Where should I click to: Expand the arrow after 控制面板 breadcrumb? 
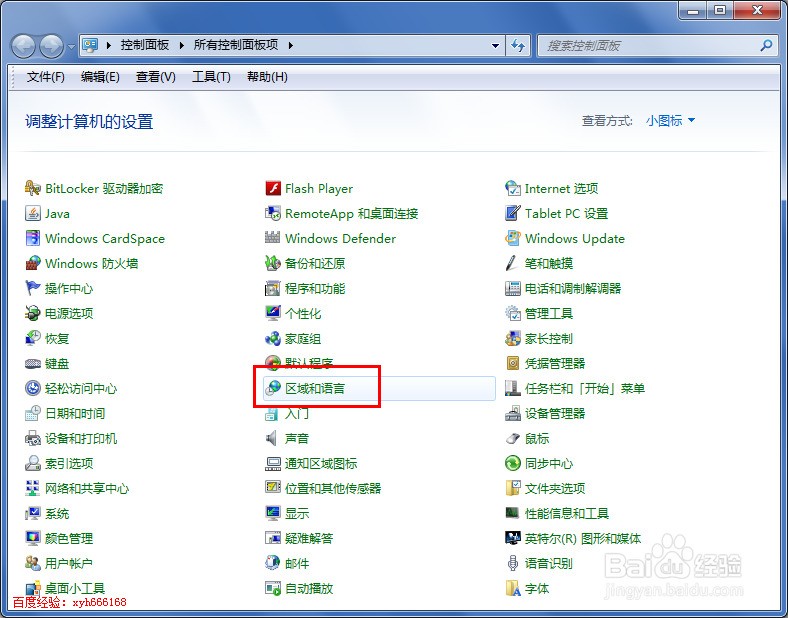click(181, 45)
